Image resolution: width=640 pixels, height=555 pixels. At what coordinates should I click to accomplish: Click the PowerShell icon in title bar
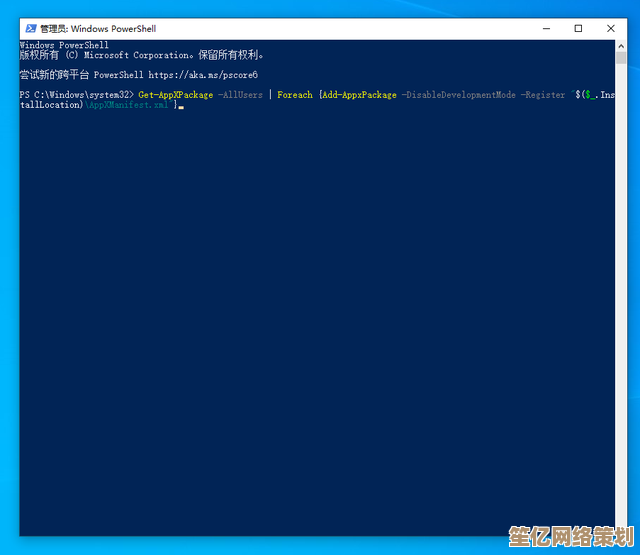pyautogui.click(x=29, y=28)
